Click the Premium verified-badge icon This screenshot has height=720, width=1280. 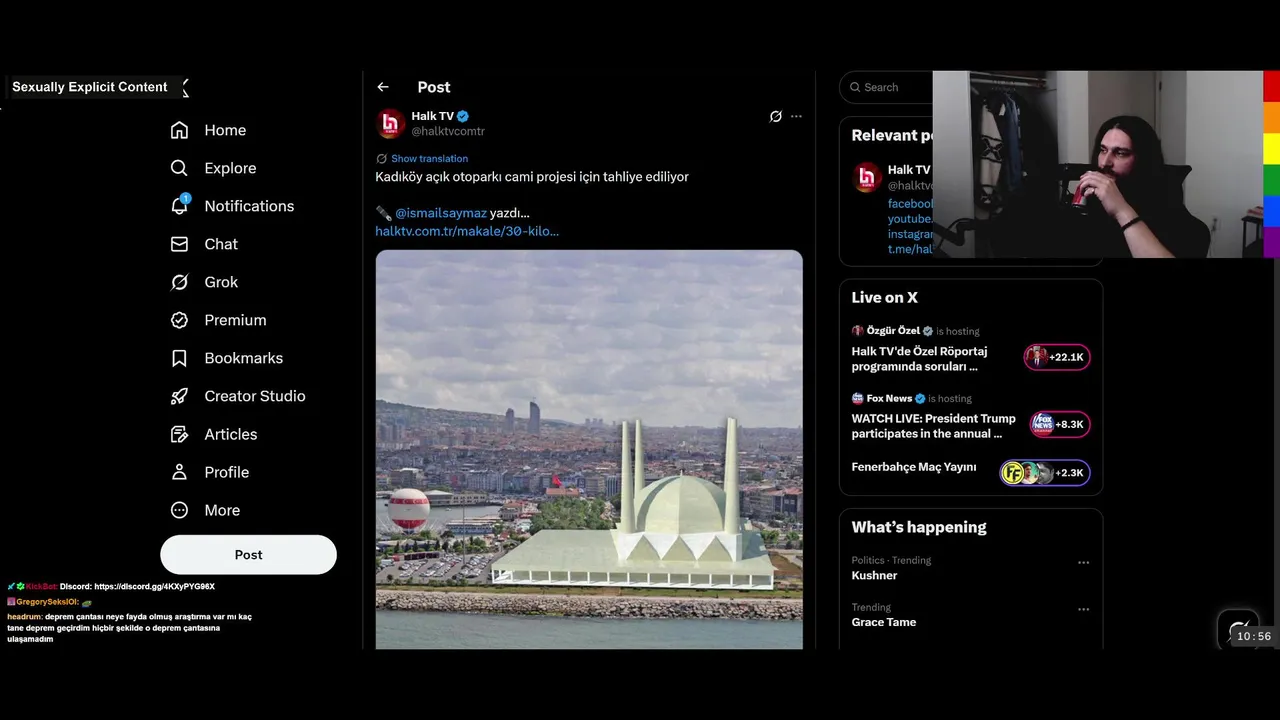[x=179, y=320]
